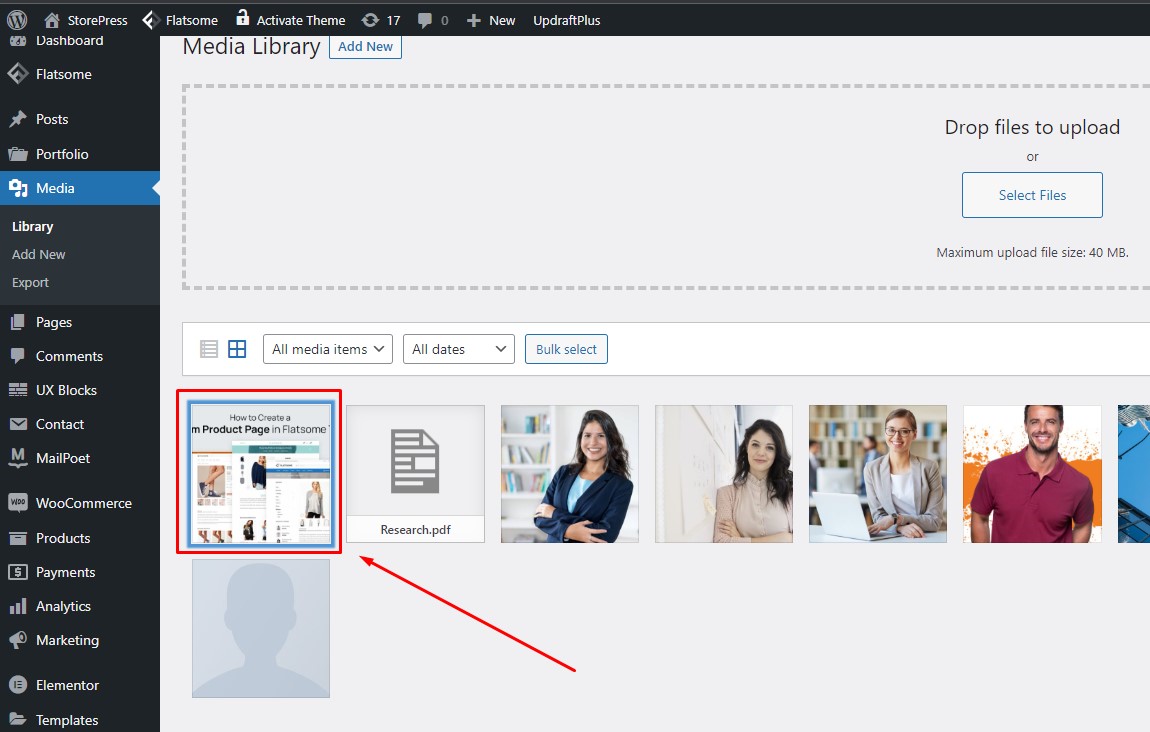The image size is (1150, 732).
Task: Switch to list view mode
Action: click(x=209, y=349)
